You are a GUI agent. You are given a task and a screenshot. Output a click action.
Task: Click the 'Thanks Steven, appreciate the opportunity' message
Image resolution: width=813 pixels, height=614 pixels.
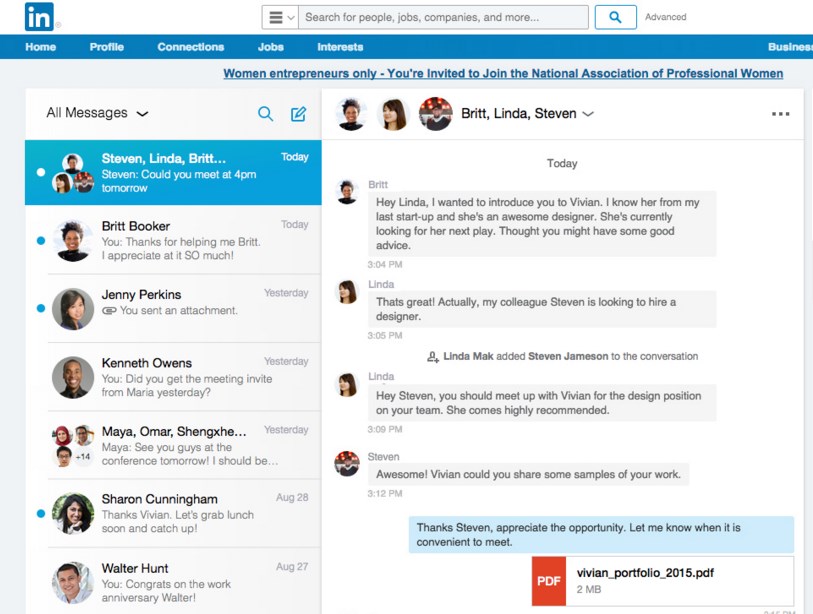click(x=601, y=535)
